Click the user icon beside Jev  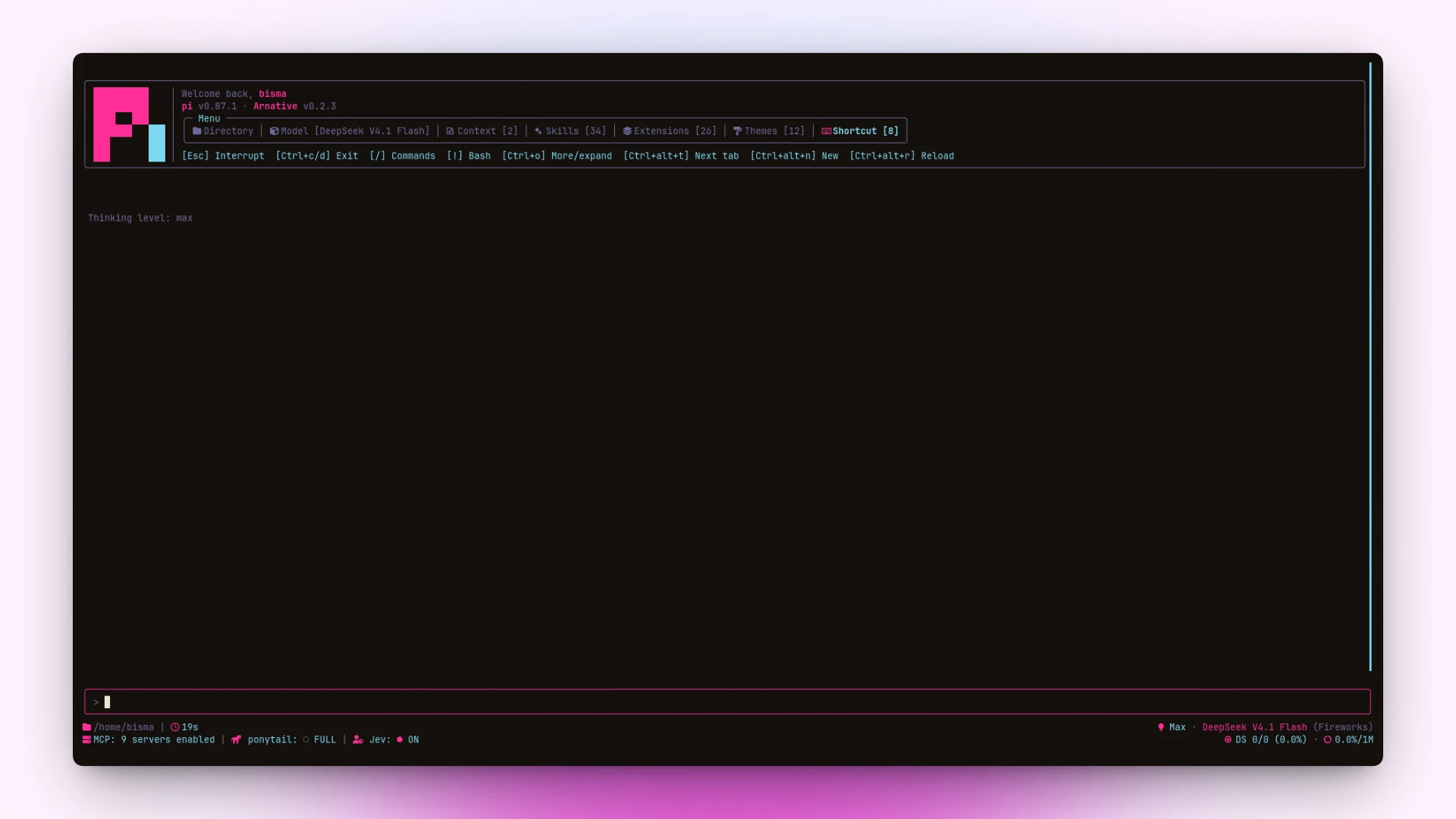(358, 739)
